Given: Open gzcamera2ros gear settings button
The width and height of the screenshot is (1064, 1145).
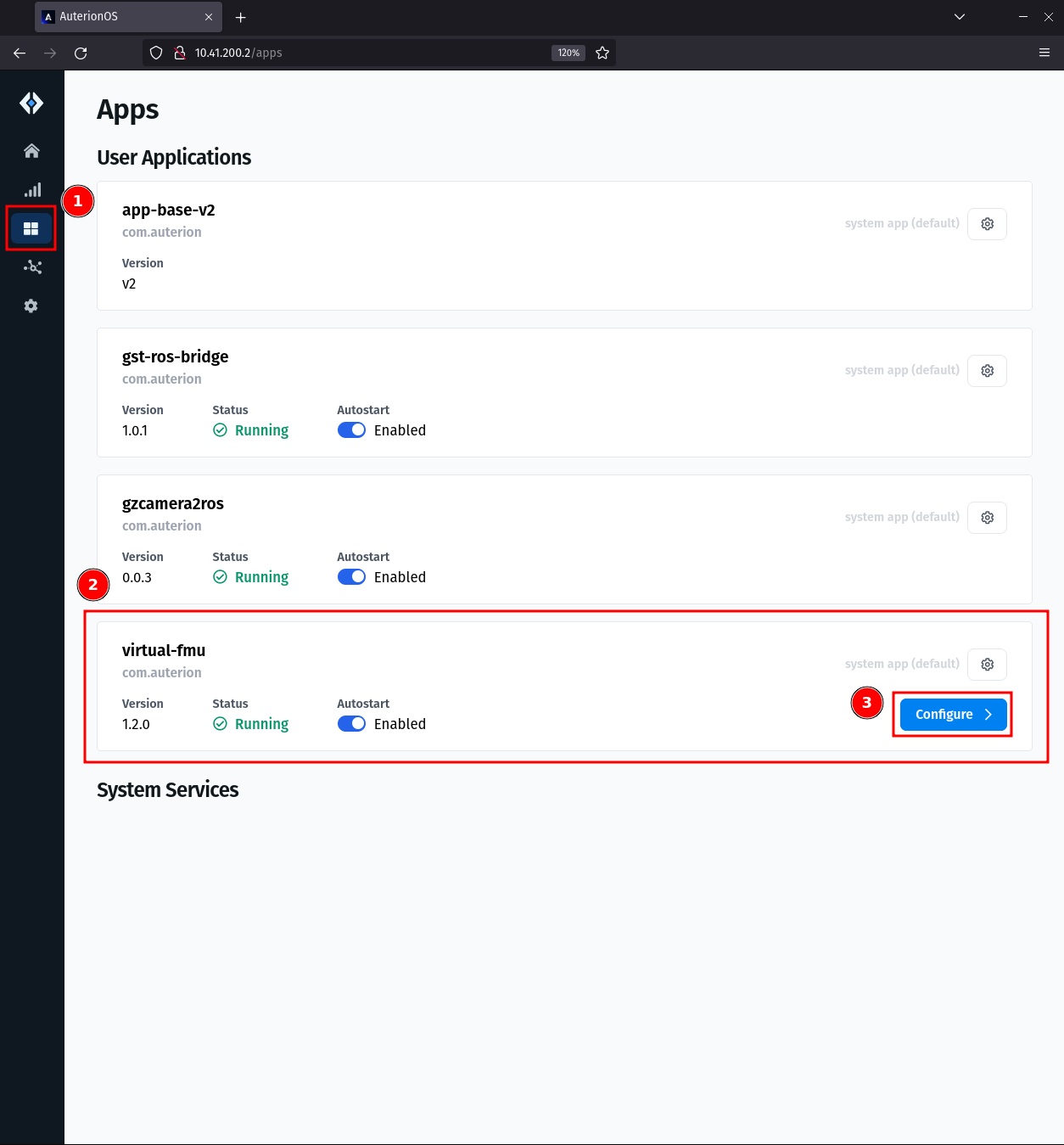Looking at the screenshot, I should click(987, 518).
